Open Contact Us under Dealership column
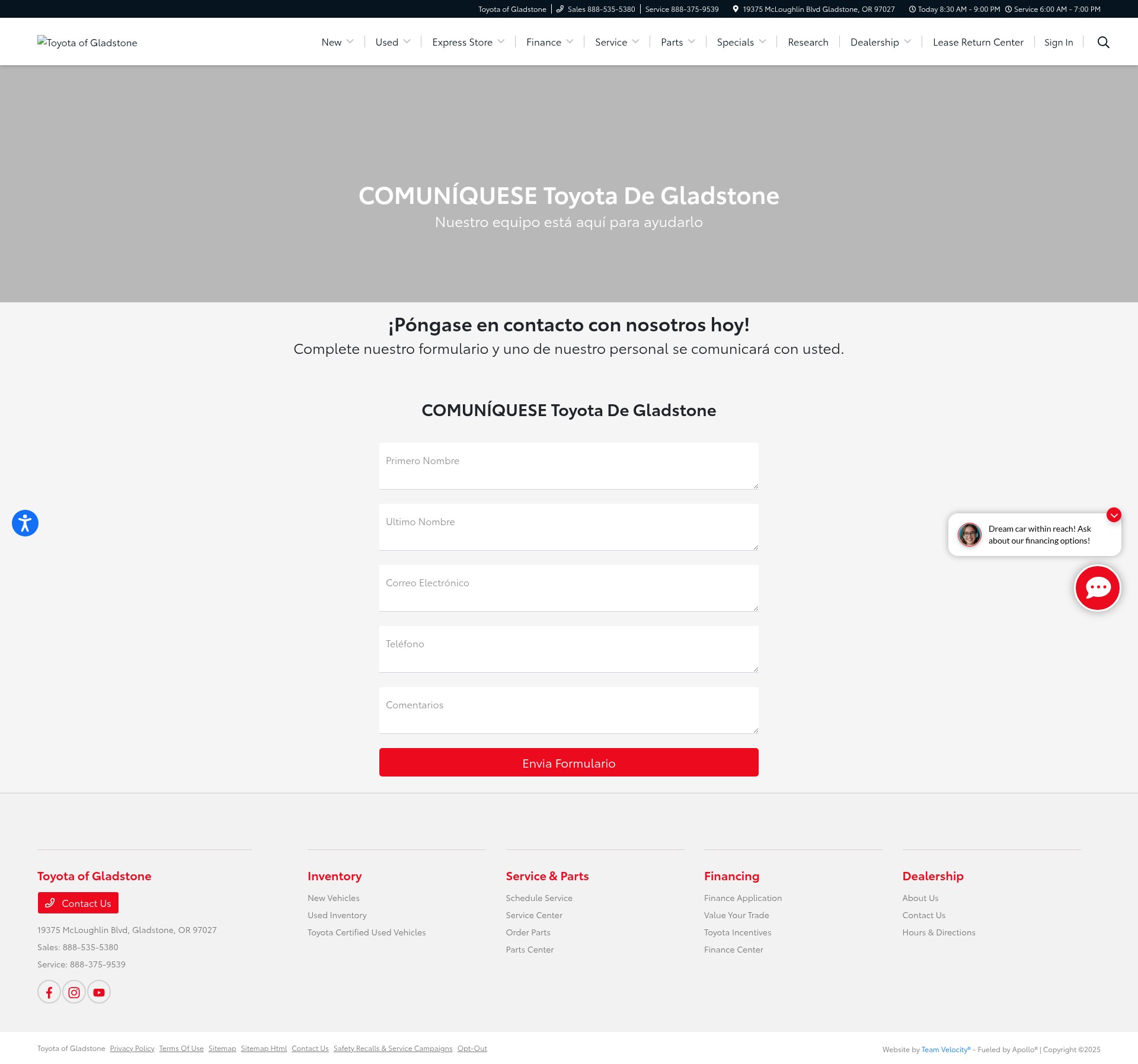 coord(923,915)
